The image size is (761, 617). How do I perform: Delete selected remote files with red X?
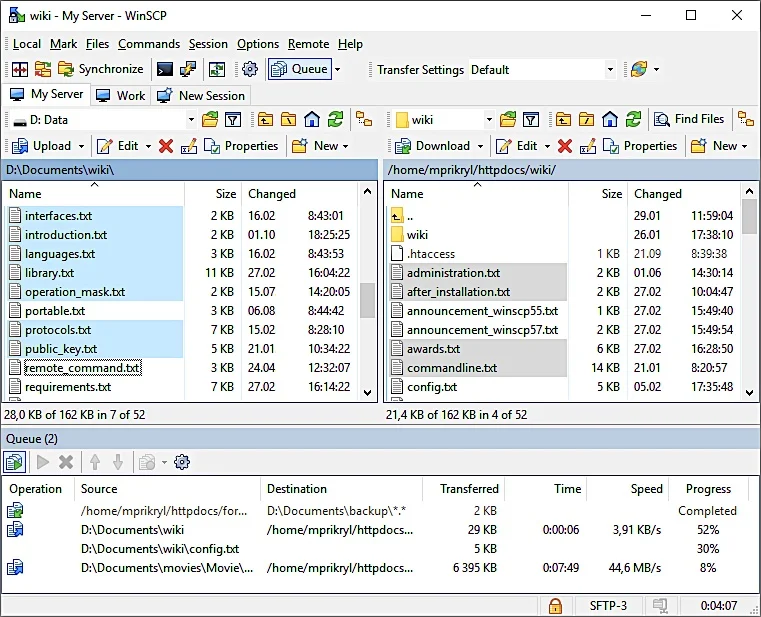(565, 146)
